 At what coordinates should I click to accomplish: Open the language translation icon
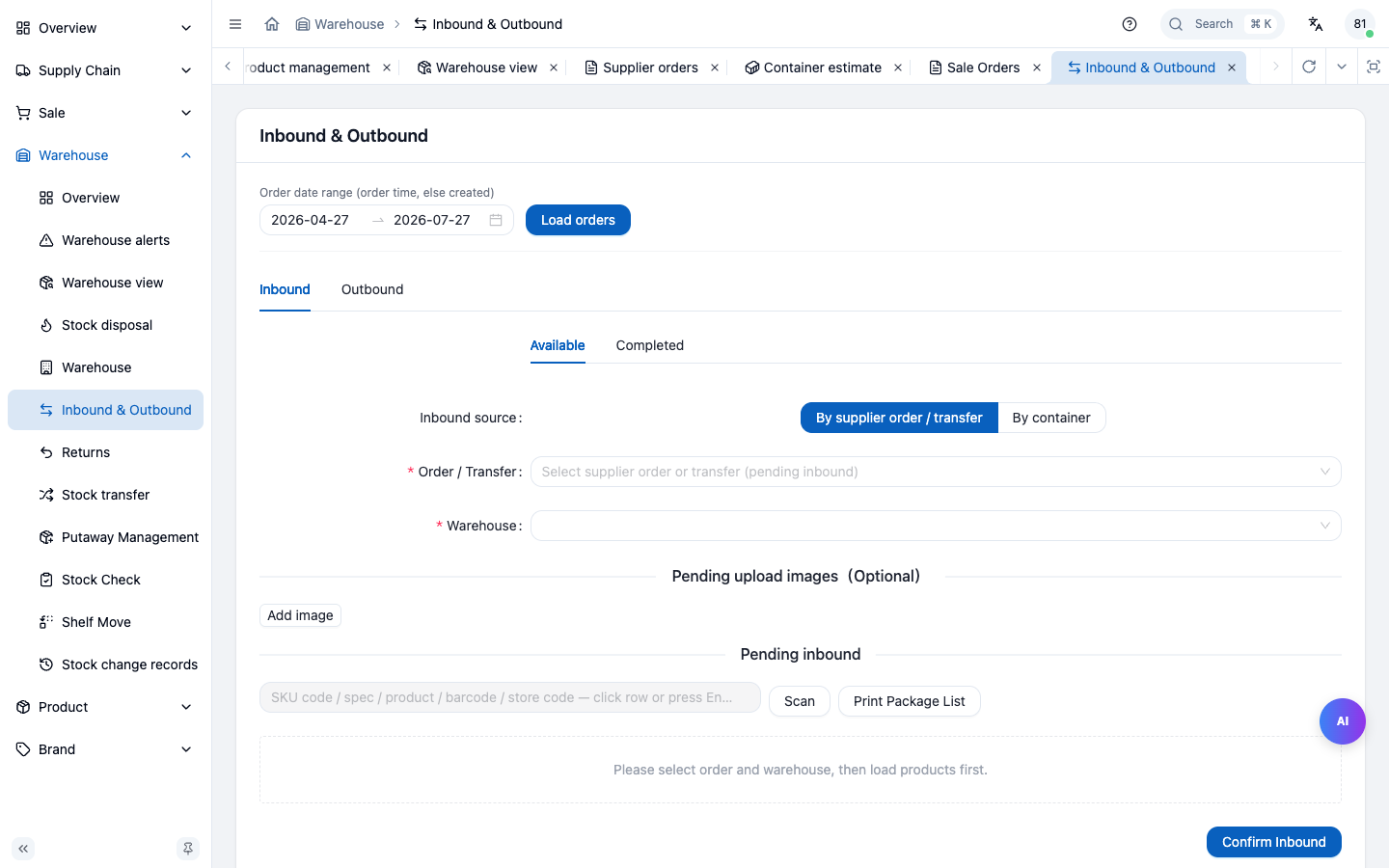pos(1316,24)
